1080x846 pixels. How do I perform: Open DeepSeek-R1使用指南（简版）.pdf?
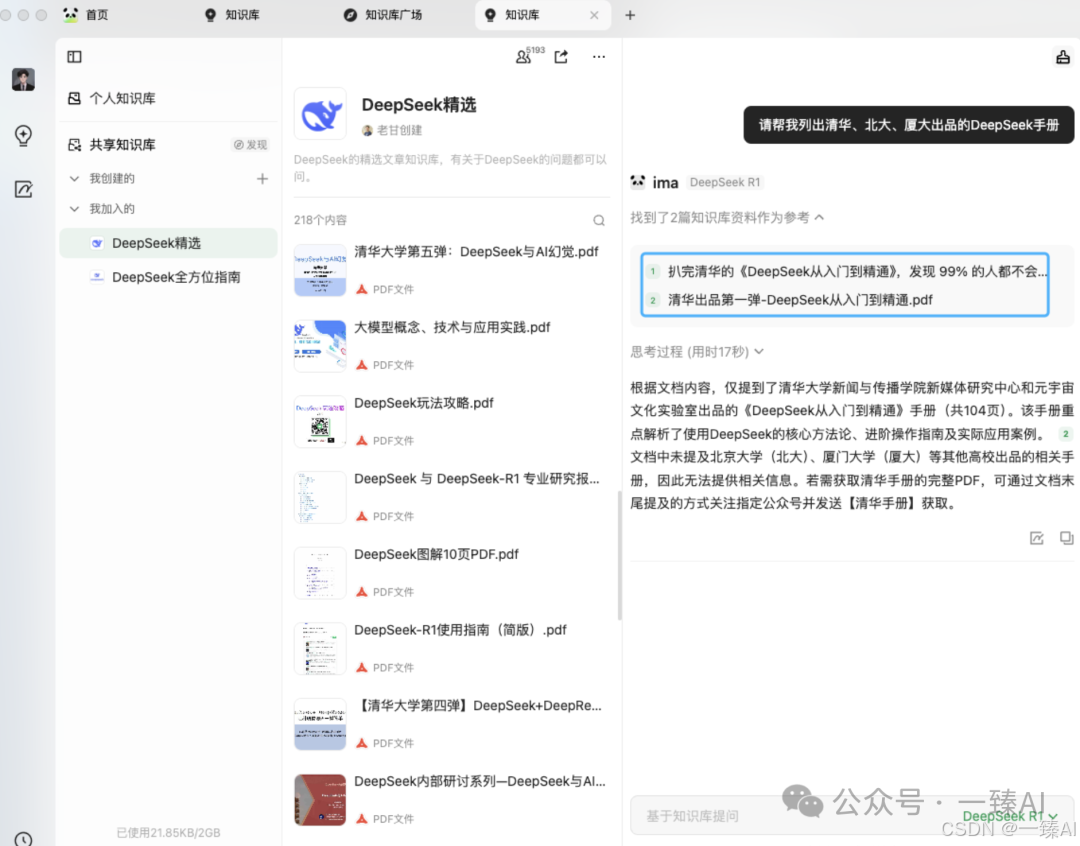coord(450,648)
